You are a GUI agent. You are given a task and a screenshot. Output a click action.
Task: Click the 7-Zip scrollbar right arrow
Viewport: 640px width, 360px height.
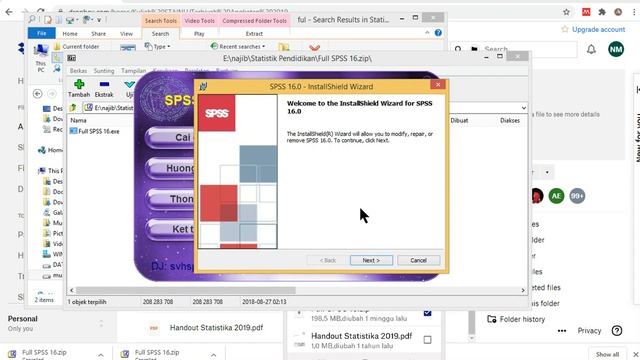coord(523,290)
